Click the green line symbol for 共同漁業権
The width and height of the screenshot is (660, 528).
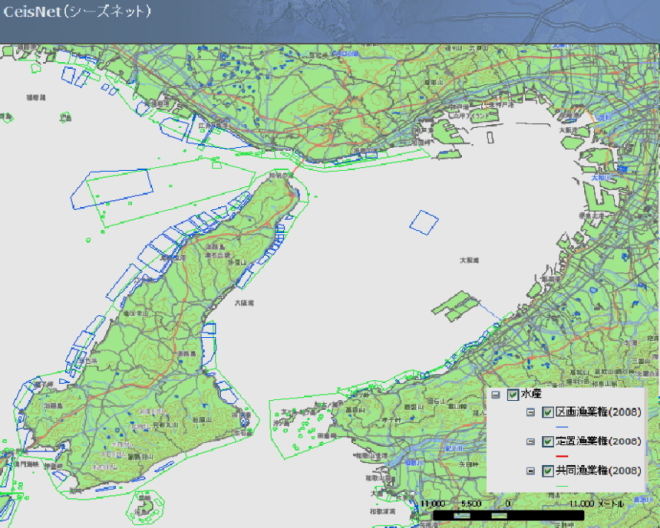click(x=561, y=485)
